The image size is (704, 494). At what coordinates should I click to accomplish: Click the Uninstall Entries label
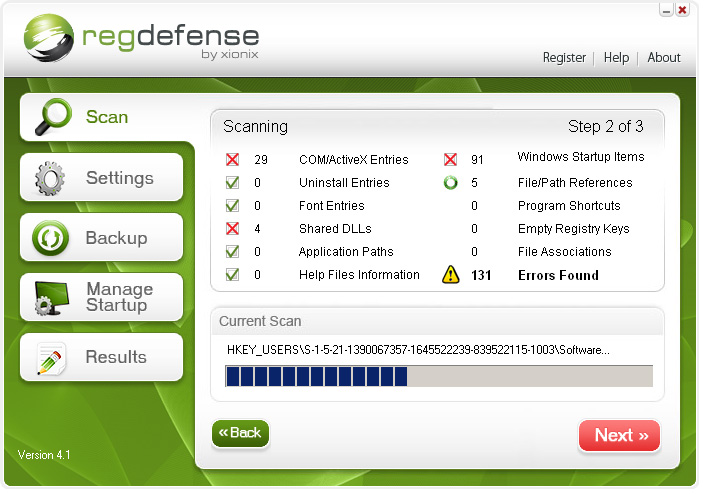coord(344,183)
